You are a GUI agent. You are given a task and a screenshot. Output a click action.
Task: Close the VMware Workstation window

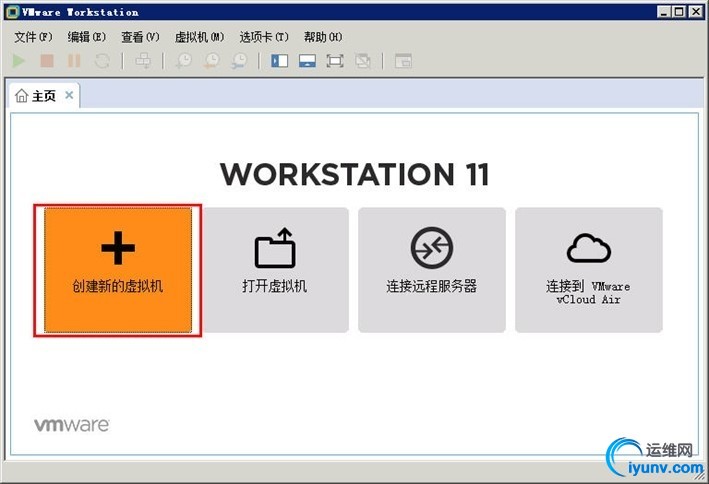(695, 12)
